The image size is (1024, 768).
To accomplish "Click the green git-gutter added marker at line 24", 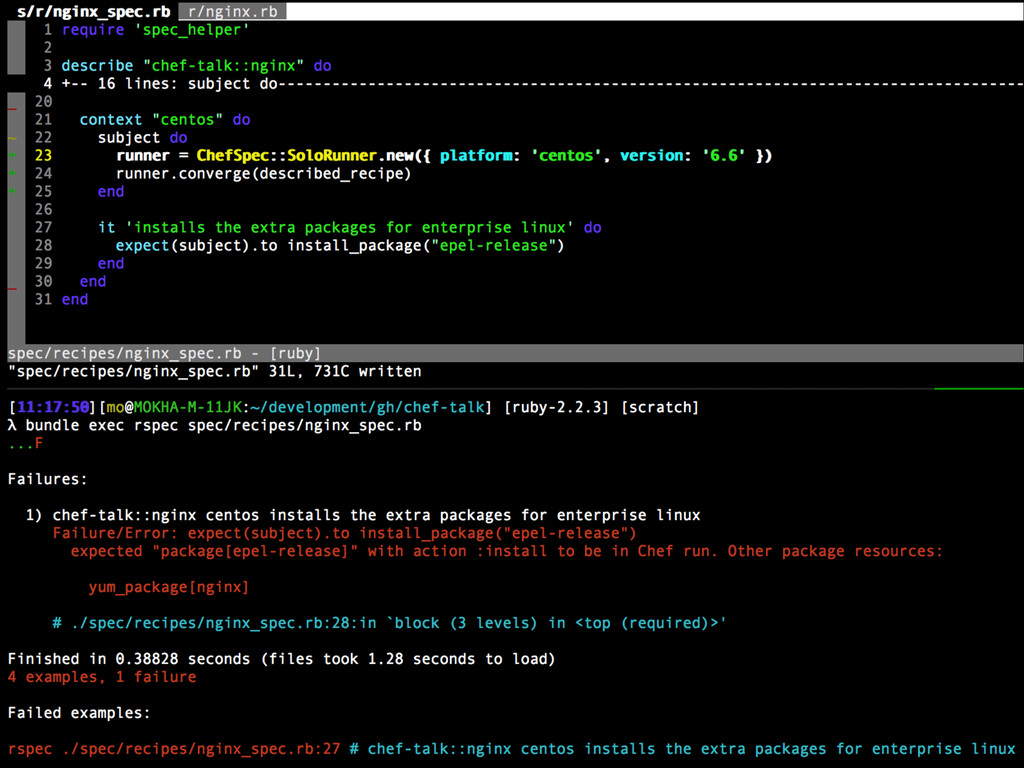I will [12, 173].
